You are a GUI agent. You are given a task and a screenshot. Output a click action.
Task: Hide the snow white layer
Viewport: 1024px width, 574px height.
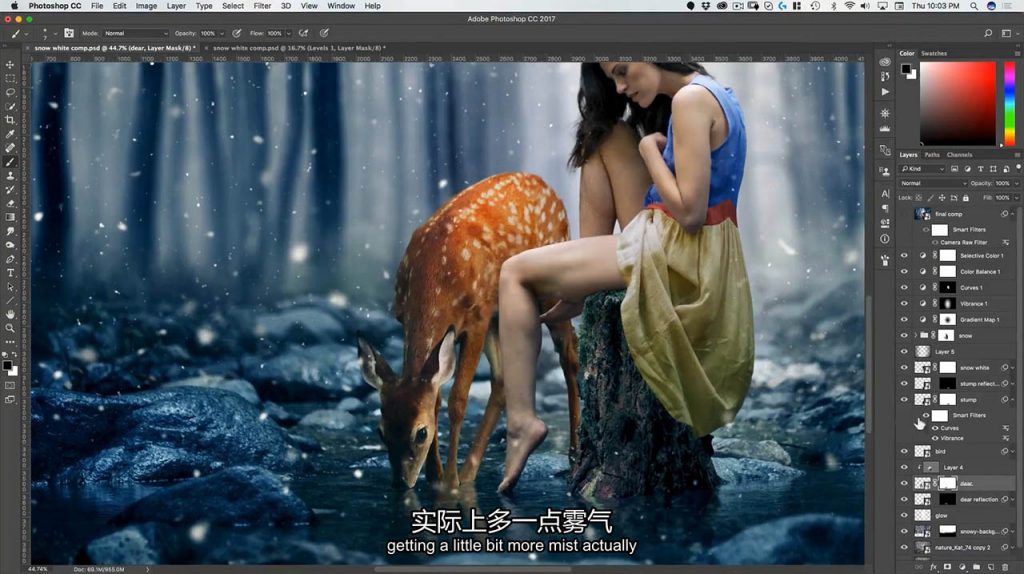[904, 367]
